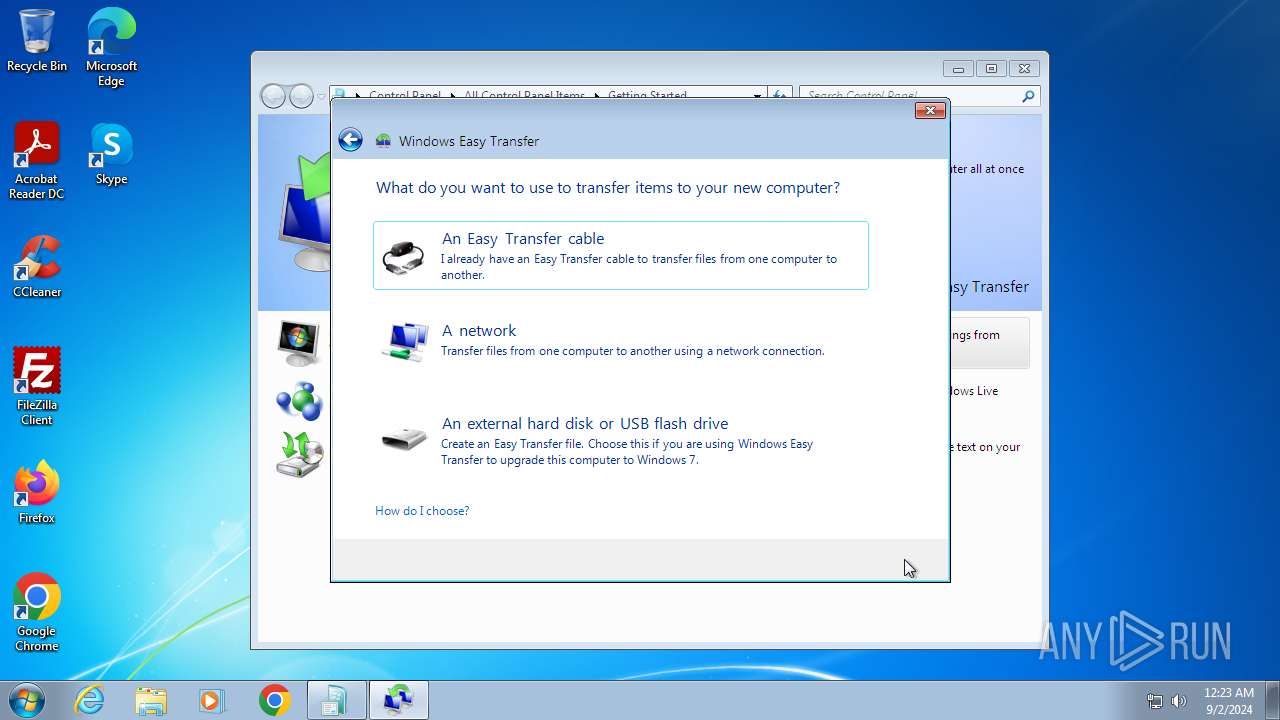Select A network transfer option
Screen dimensions: 1280x720
click(x=621, y=341)
